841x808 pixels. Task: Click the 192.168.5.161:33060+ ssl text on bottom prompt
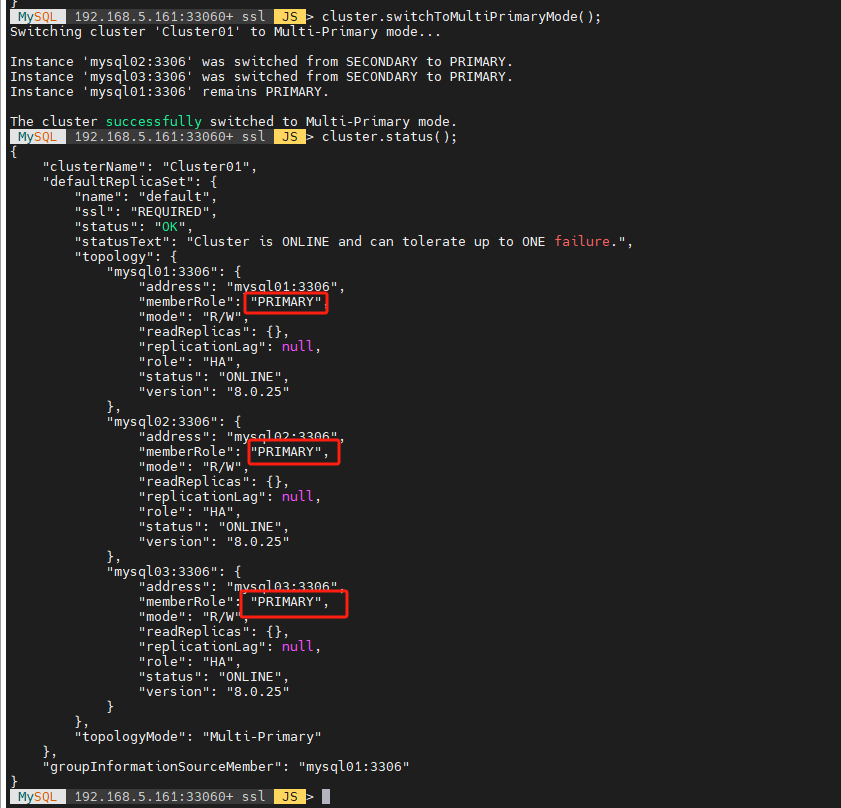tap(169, 797)
